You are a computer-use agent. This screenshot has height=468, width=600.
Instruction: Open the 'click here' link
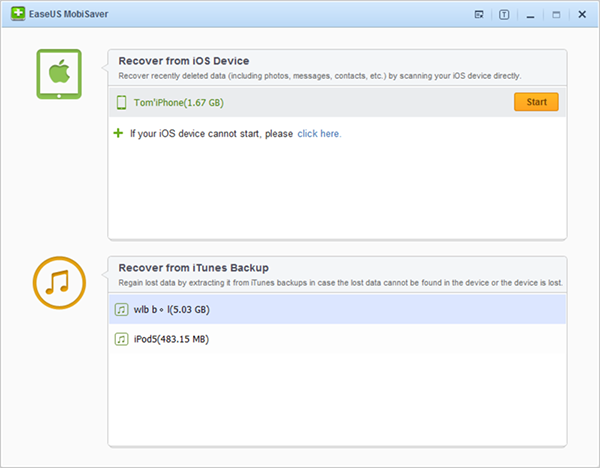[319, 134]
